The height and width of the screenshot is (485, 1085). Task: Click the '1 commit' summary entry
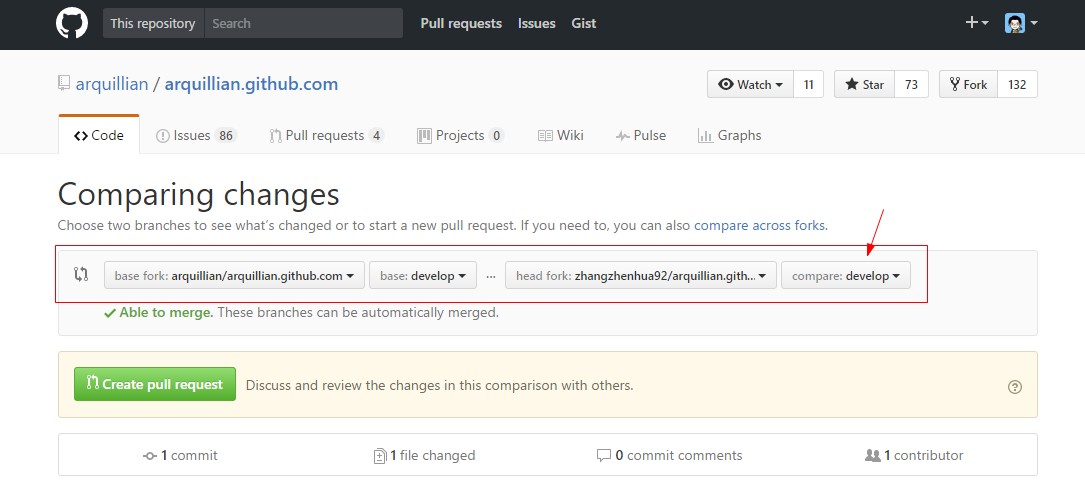point(180,455)
